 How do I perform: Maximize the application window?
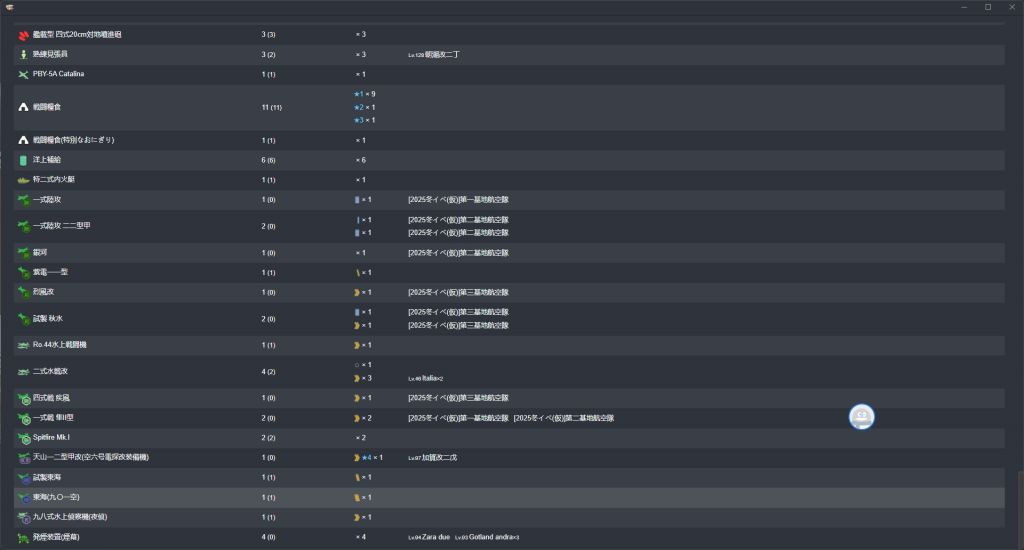pos(988,7)
